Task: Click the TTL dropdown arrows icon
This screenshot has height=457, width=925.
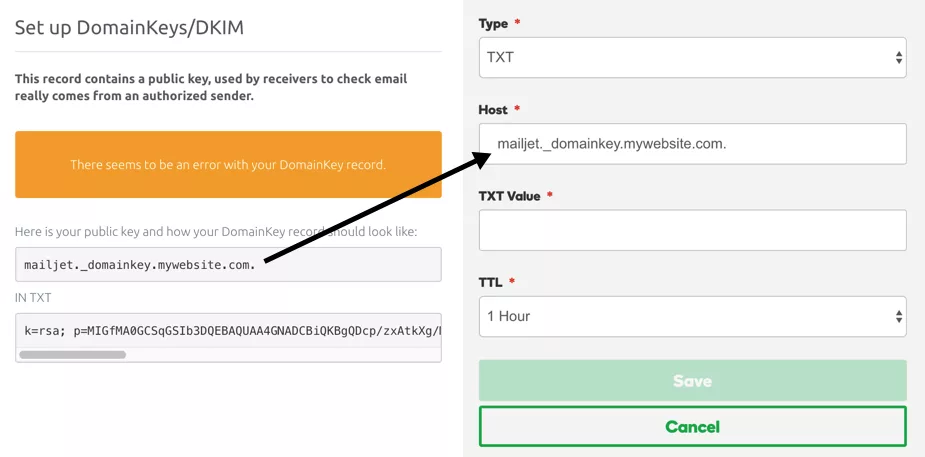Action: [898, 316]
